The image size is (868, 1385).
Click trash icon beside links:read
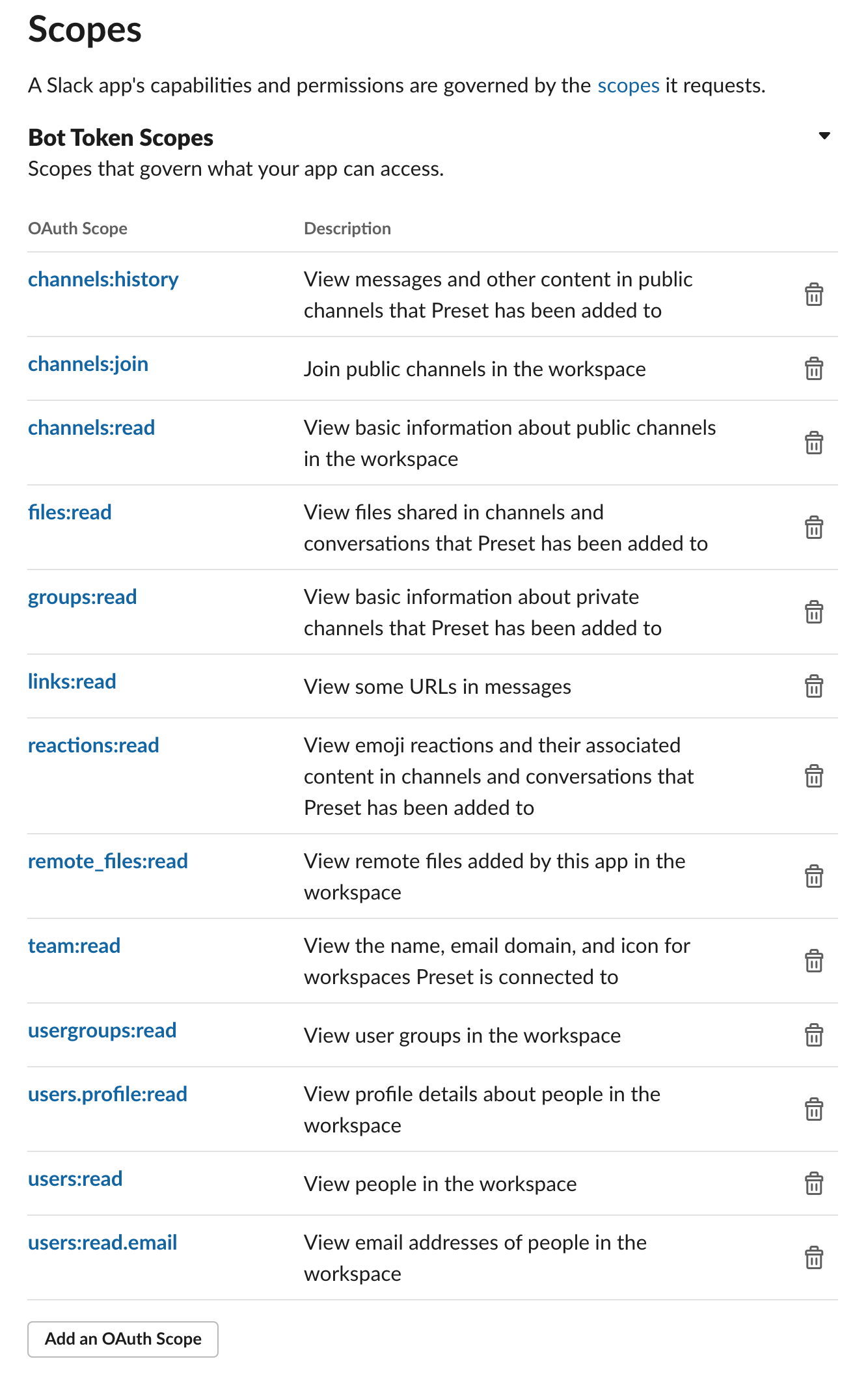click(x=814, y=687)
